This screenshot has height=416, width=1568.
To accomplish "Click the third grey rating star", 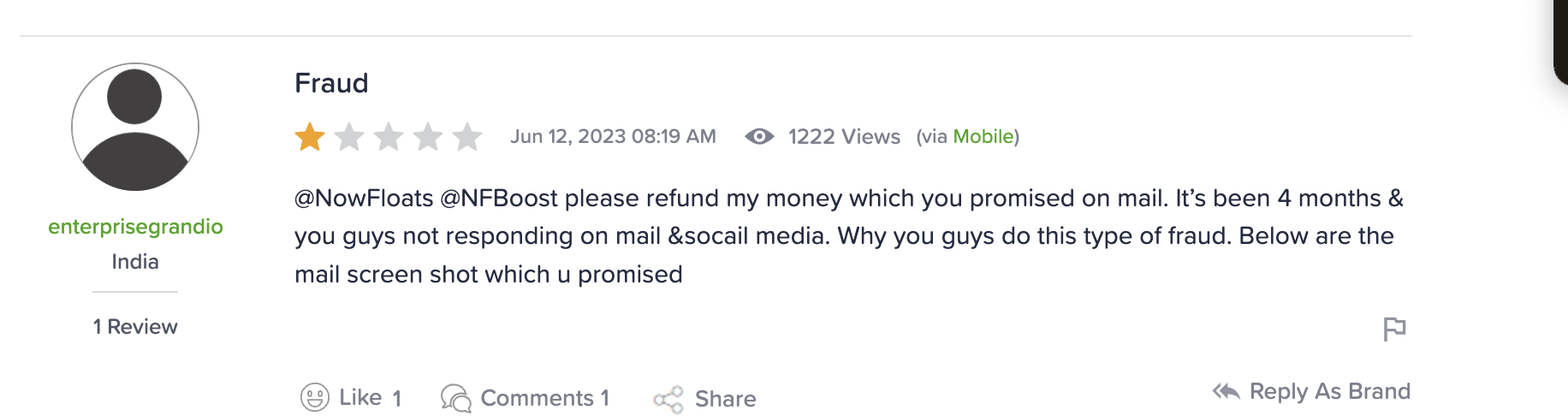I will 389,136.
